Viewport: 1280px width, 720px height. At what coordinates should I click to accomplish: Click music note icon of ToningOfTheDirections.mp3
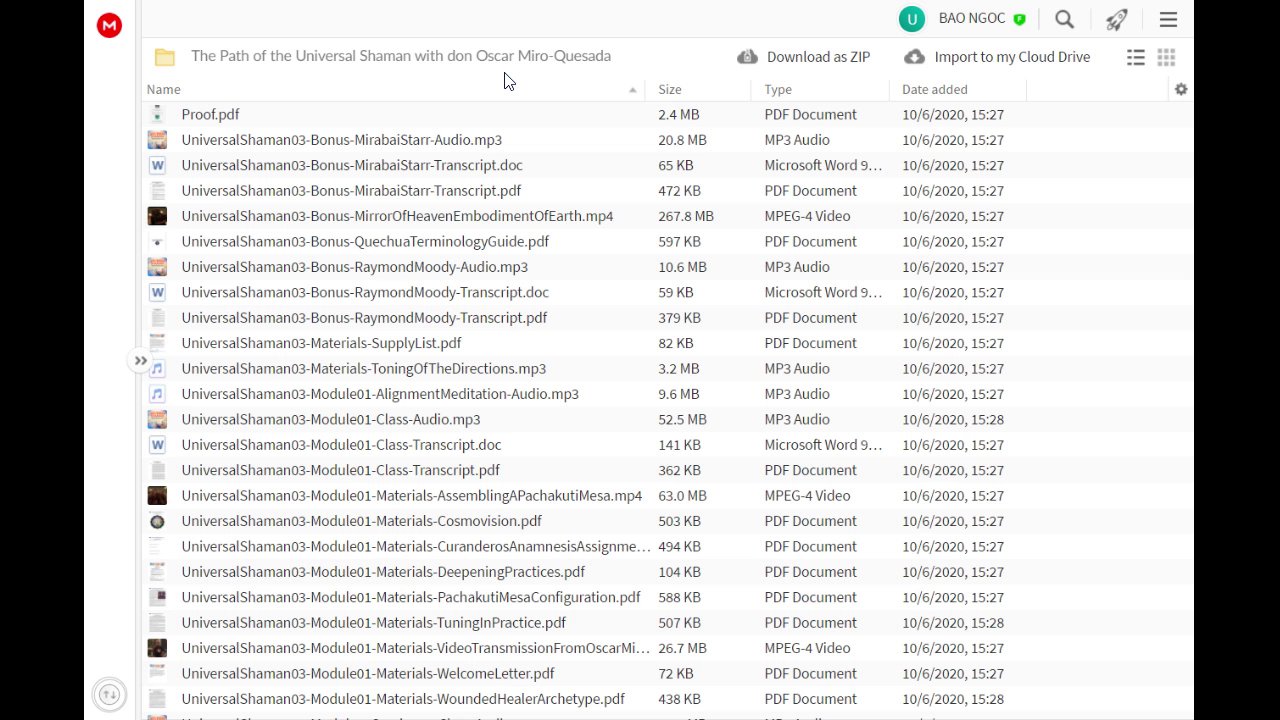[x=157, y=368]
